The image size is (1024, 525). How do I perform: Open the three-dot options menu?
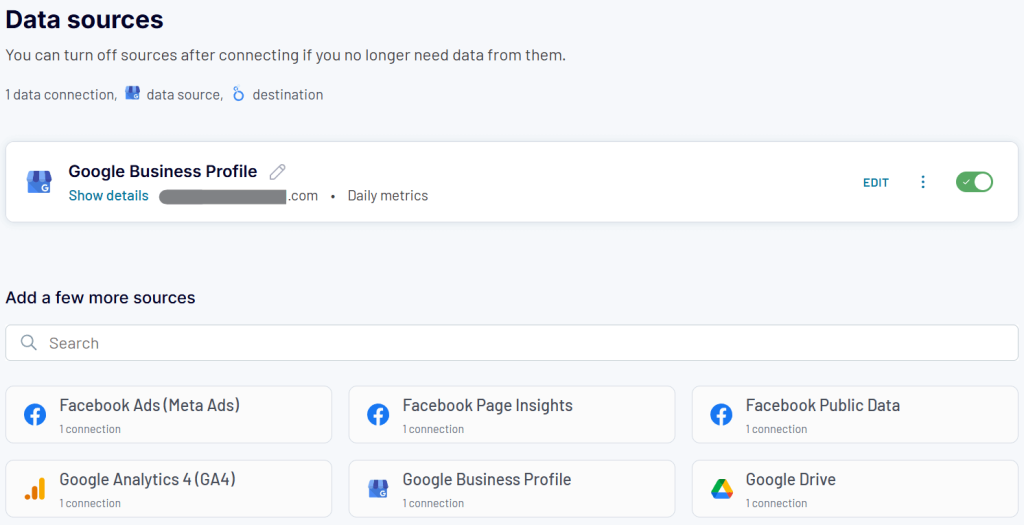(x=923, y=182)
